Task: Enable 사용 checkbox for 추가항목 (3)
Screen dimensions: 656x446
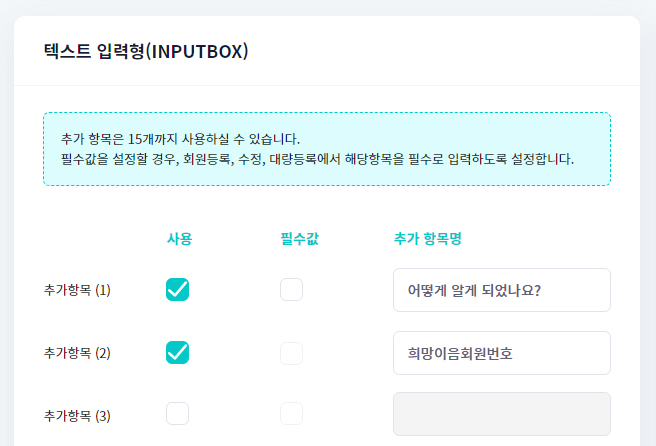Action: coord(177,414)
